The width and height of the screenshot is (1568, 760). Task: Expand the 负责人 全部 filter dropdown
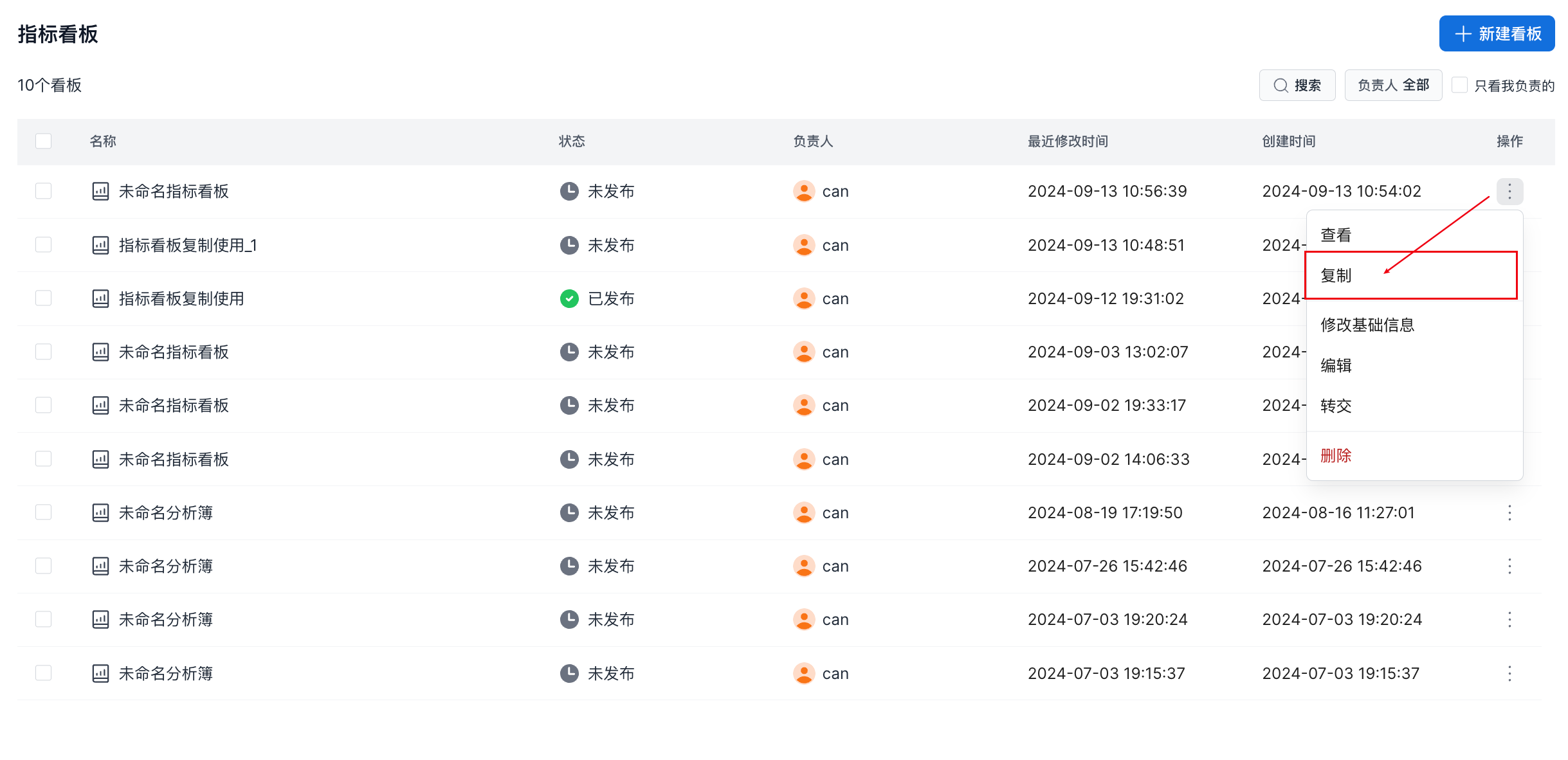click(x=1392, y=86)
